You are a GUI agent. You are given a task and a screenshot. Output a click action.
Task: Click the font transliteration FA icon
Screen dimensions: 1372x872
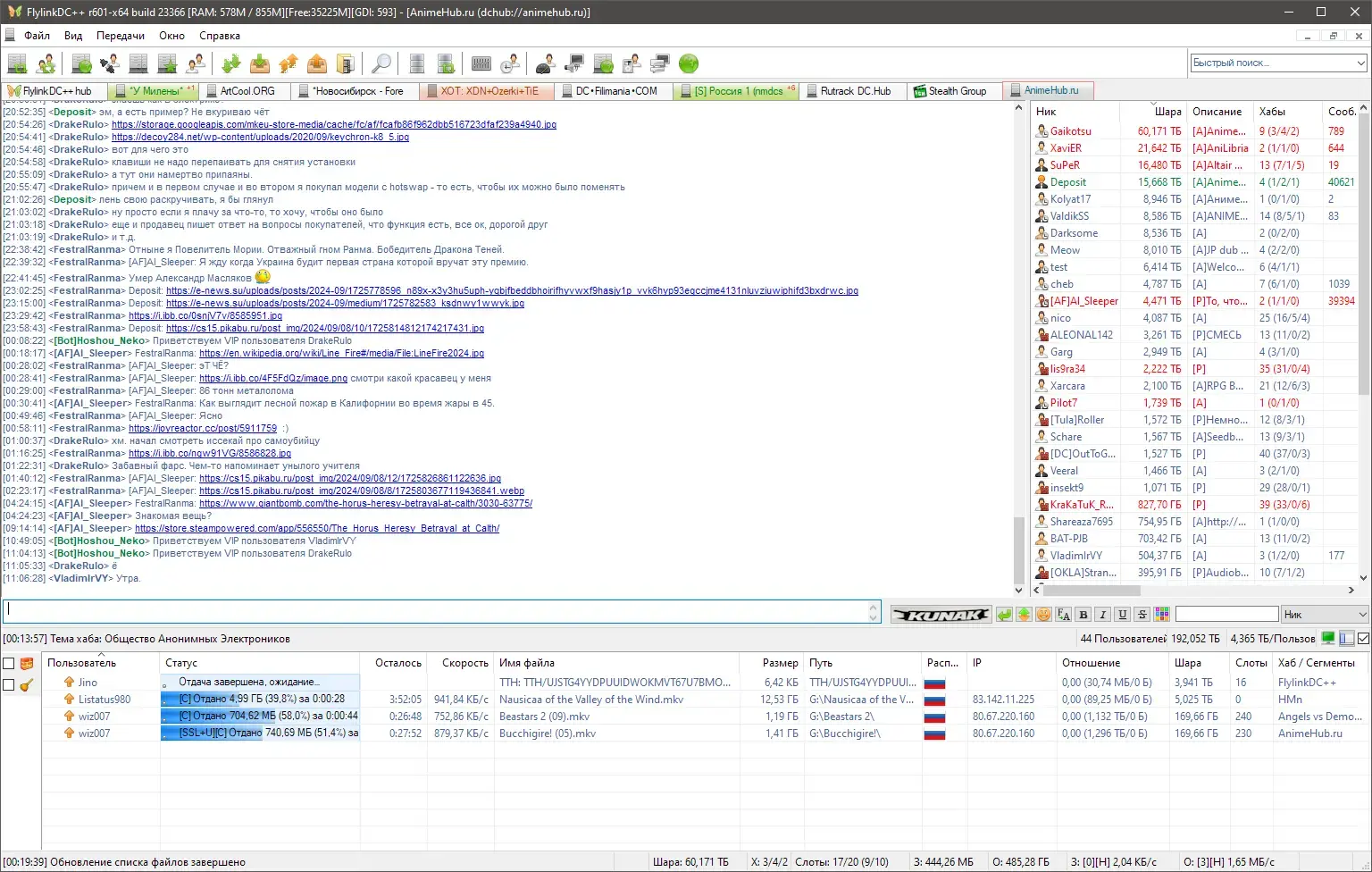(1063, 614)
